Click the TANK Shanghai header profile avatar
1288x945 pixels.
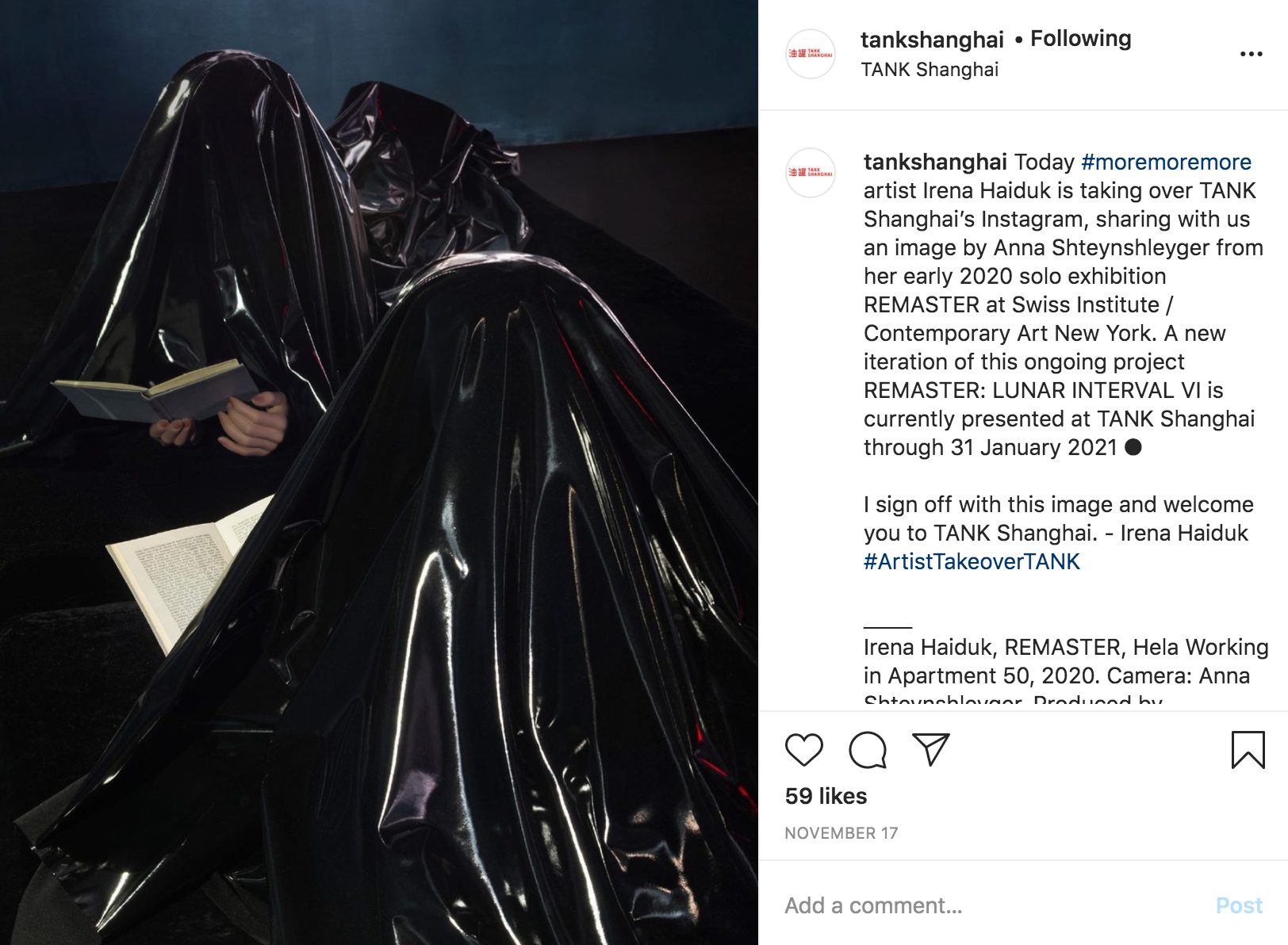click(x=810, y=54)
